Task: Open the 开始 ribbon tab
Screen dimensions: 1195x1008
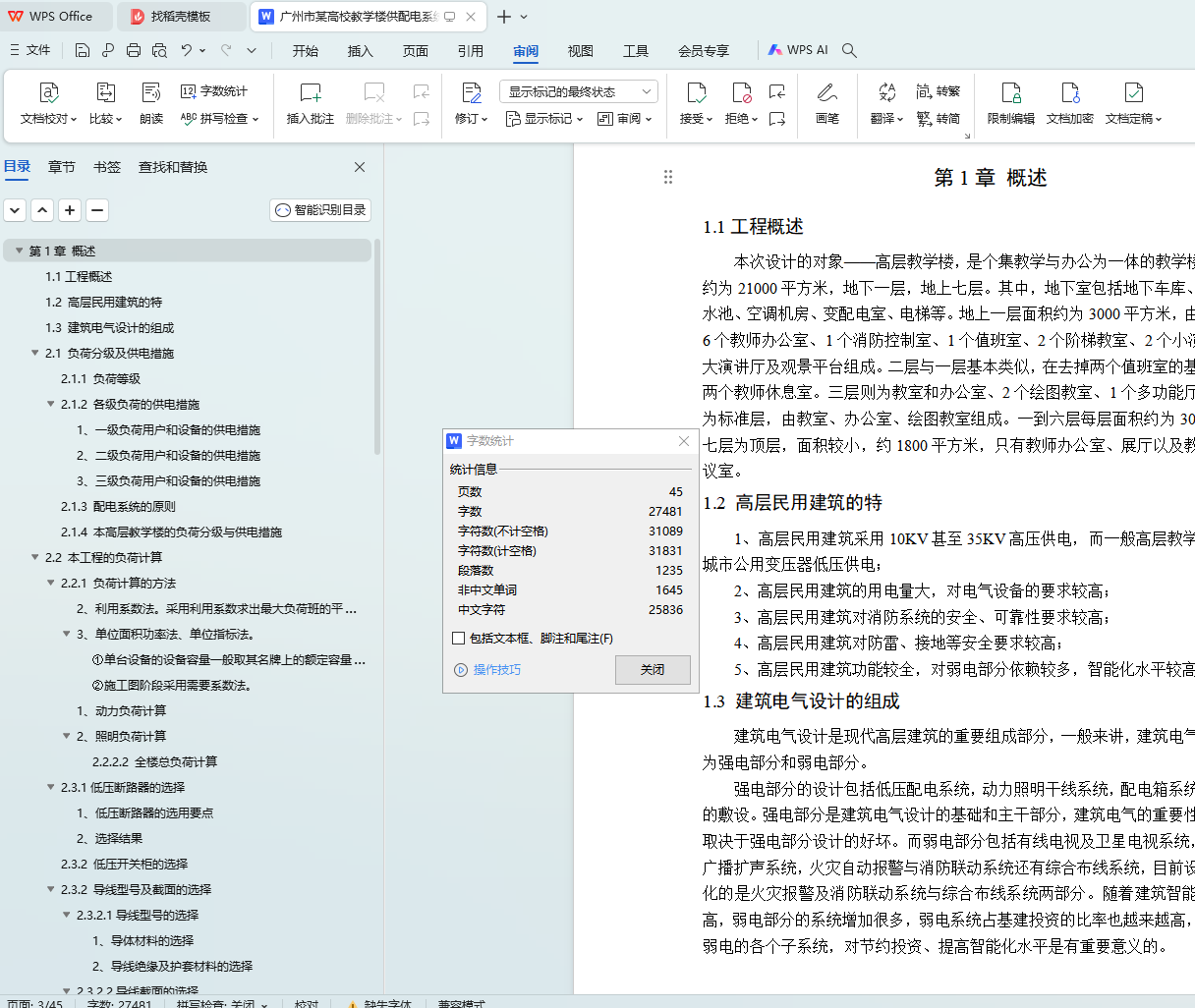Action: point(306,50)
